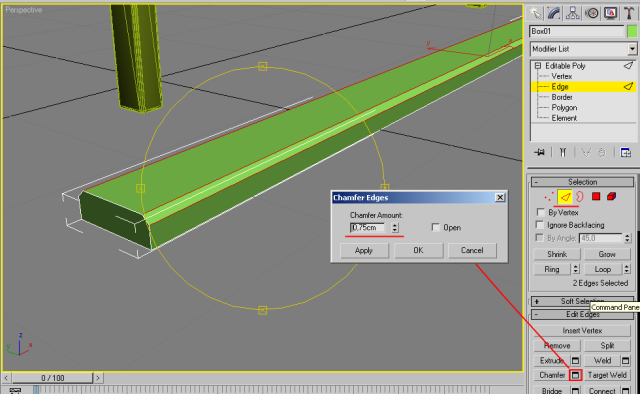
Task: Click the Loop selection button
Action: tap(602, 269)
